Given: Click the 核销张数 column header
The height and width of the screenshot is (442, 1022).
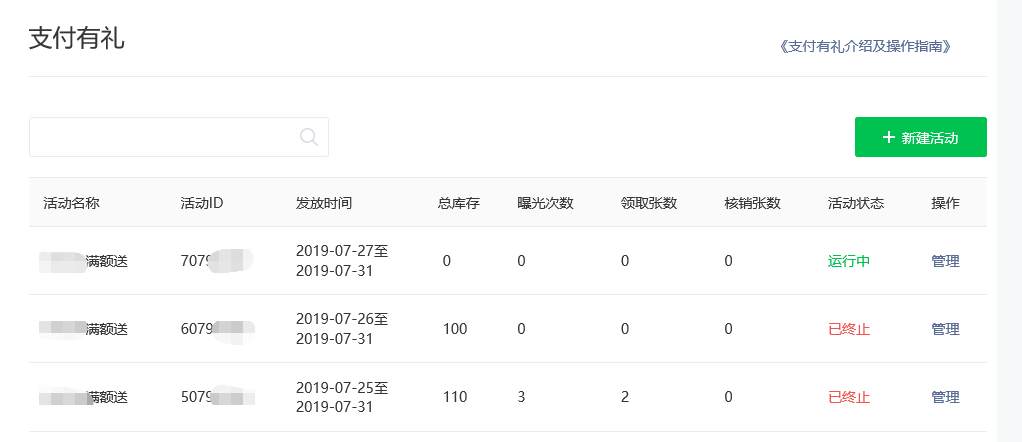Looking at the screenshot, I should click(752, 203).
